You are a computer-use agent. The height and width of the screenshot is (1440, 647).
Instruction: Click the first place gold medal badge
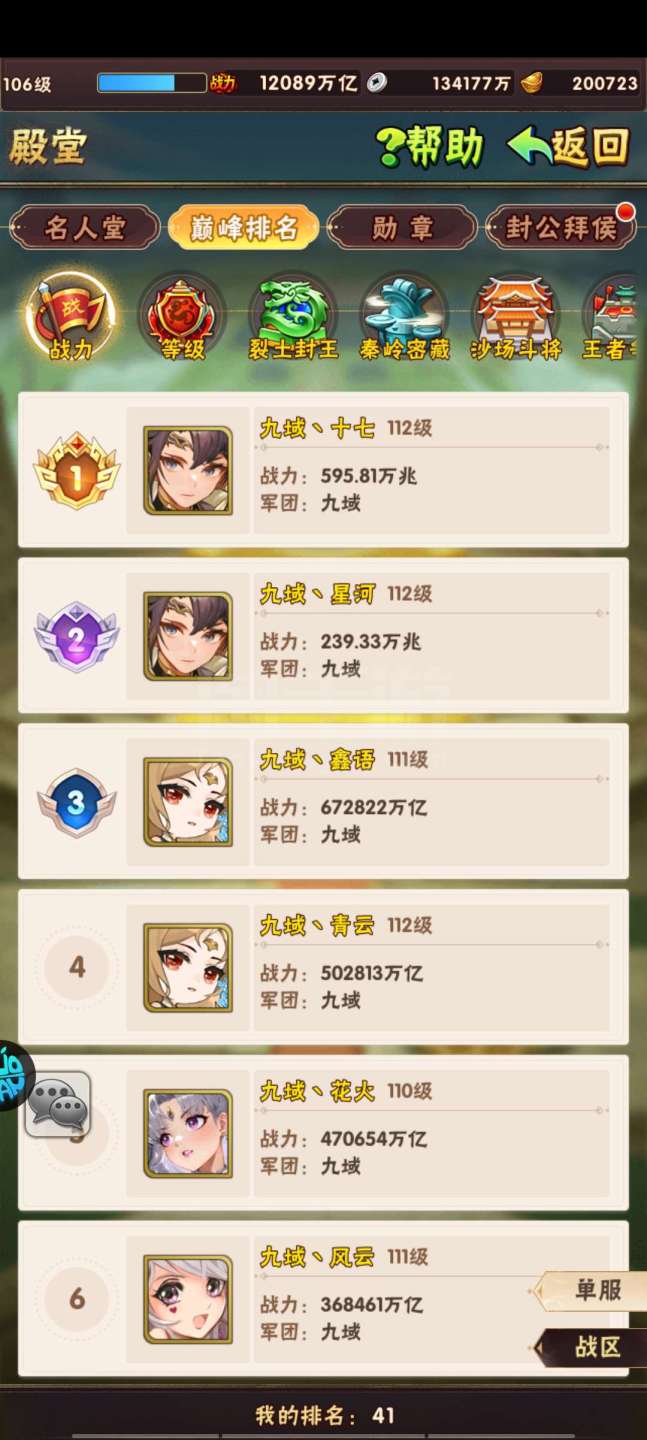click(x=77, y=470)
